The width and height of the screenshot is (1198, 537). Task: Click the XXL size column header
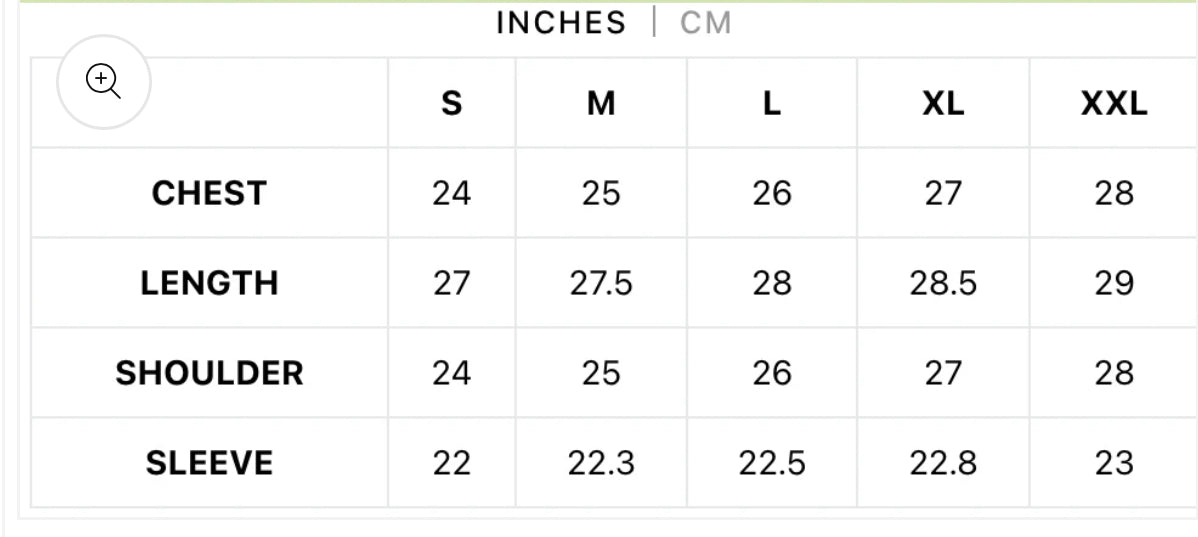pyautogui.click(x=1114, y=103)
